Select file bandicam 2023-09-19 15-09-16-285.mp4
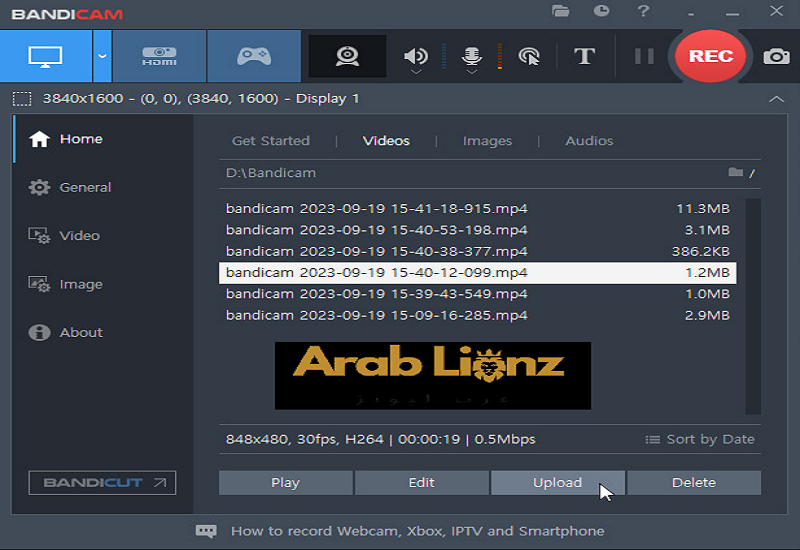Screen dimensions: 800x550 478,316
